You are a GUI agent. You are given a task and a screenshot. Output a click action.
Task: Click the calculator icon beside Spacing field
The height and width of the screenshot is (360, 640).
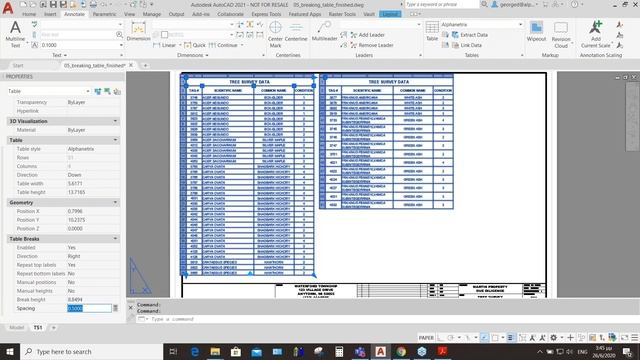click(116, 308)
